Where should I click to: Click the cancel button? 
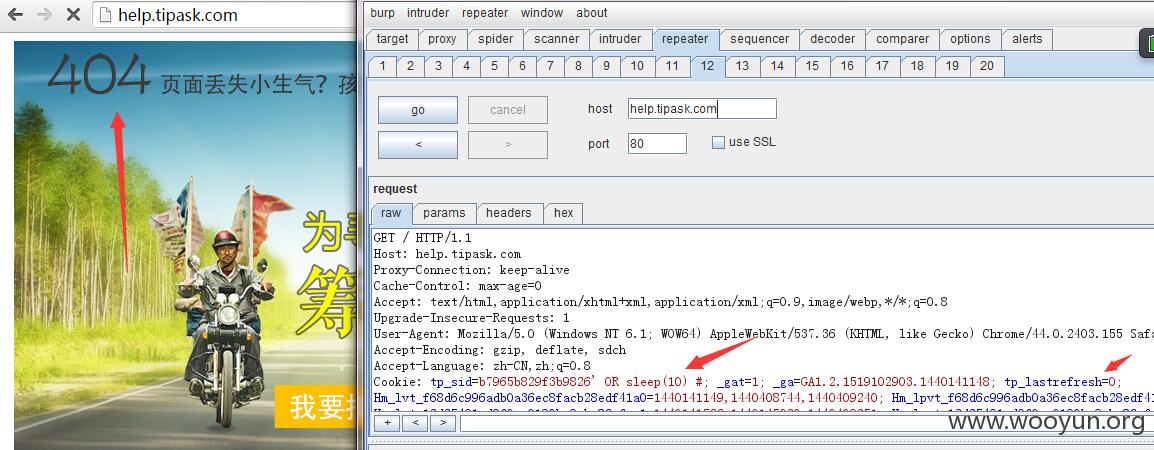[x=508, y=110]
